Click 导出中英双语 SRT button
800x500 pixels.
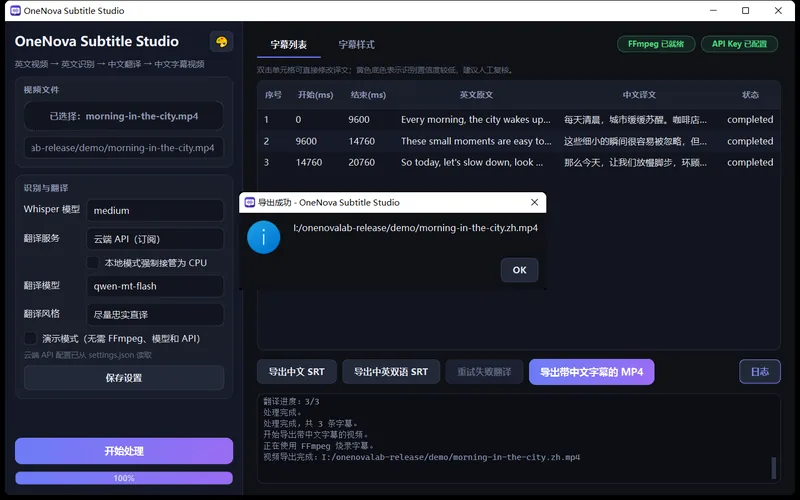(391, 372)
